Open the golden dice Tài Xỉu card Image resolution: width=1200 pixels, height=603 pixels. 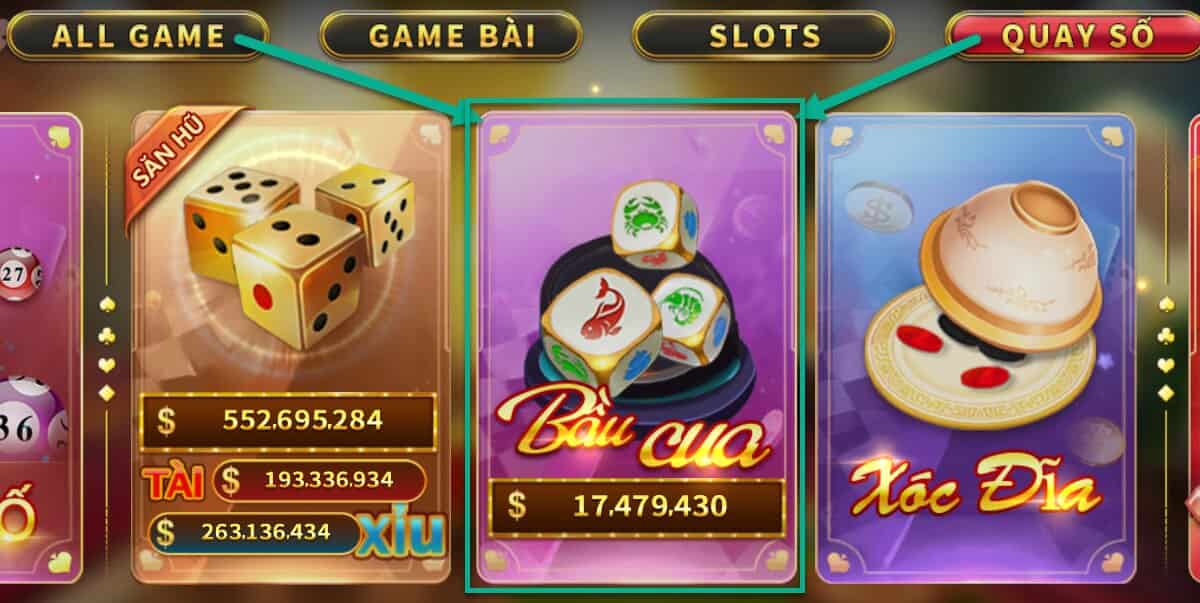point(292,347)
